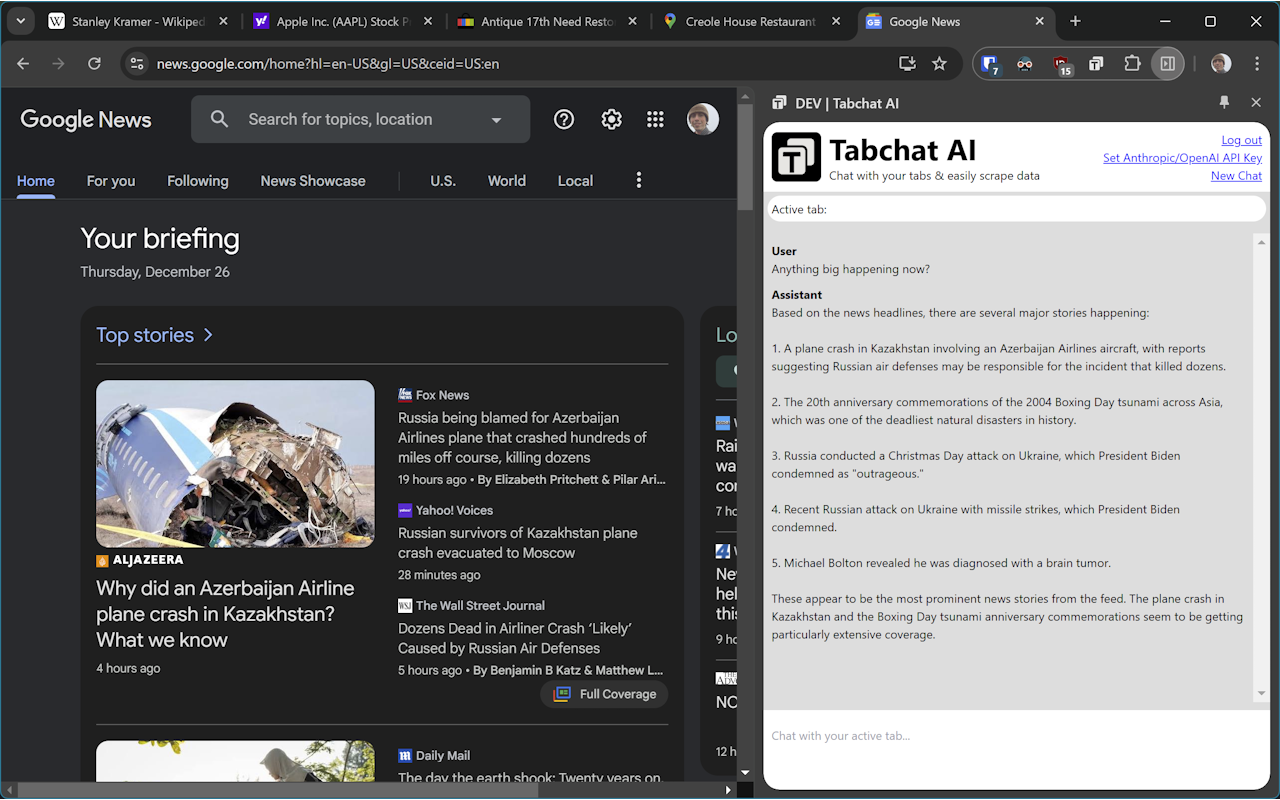Image resolution: width=1280 pixels, height=800 pixels.
Task: Open Chrome profile avatar
Action: pyautogui.click(x=1221, y=64)
